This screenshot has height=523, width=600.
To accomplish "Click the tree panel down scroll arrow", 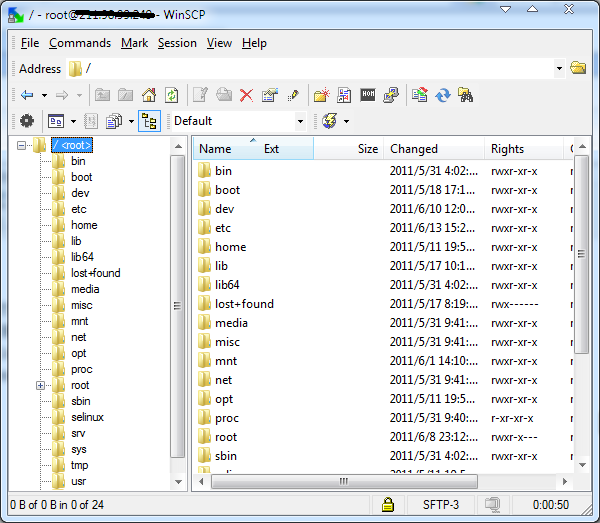I will click(178, 482).
